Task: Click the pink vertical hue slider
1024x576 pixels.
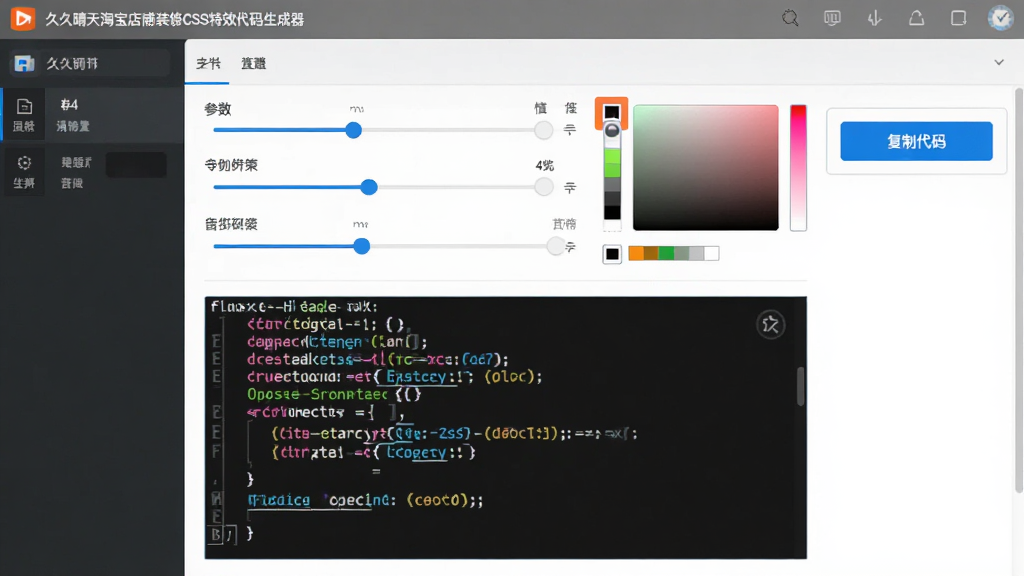Action: pyautogui.click(x=798, y=167)
